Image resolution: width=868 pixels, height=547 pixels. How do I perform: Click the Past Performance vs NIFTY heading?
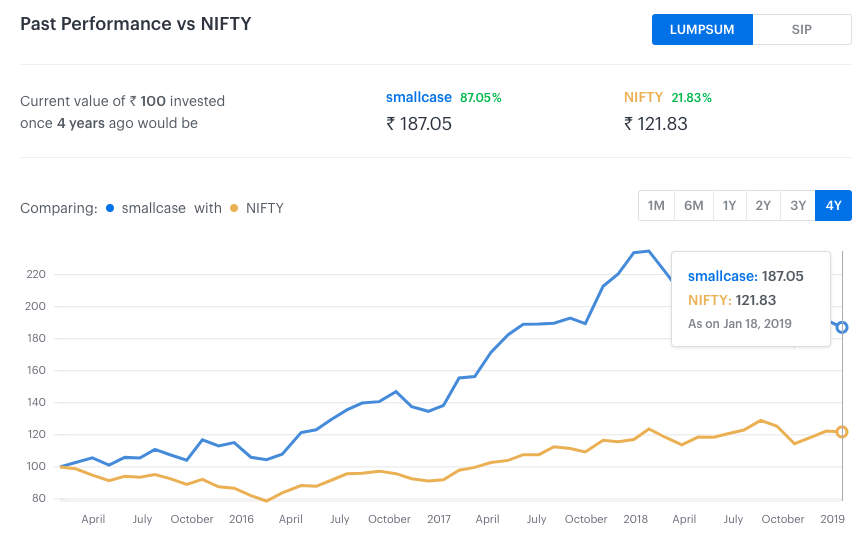click(136, 24)
